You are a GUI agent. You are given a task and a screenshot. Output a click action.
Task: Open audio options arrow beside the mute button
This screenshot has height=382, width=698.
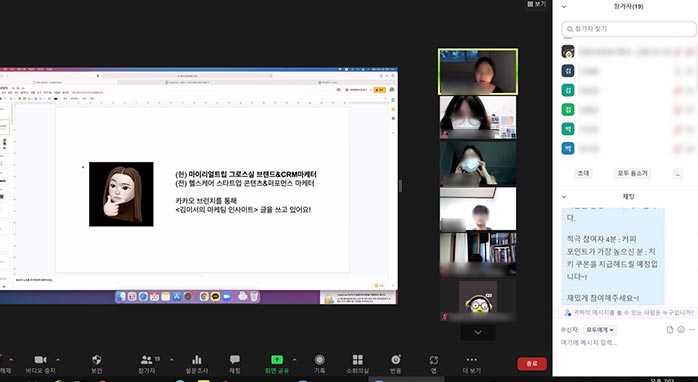[11, 360]
